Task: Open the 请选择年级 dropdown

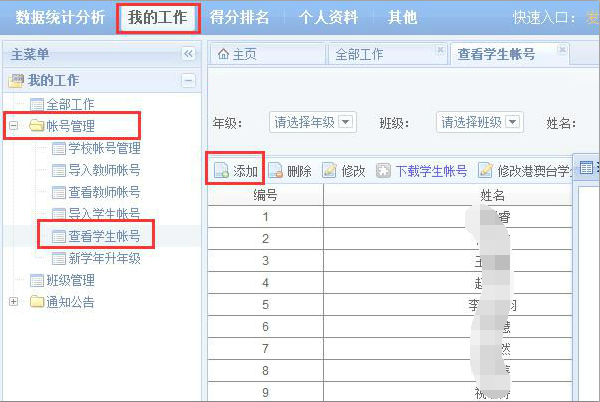Action: (x=313, y=122)
